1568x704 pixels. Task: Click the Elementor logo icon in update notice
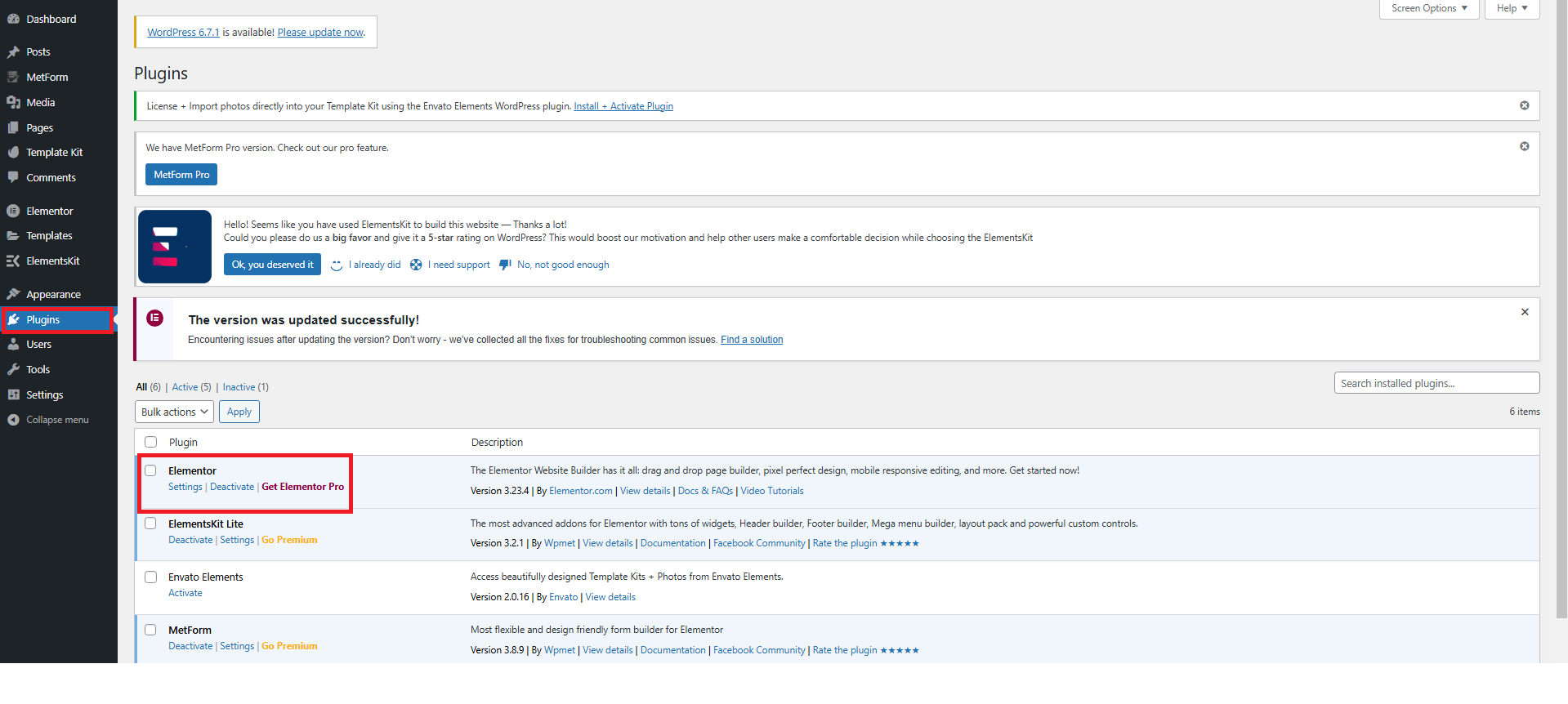(x=154, y=318)
